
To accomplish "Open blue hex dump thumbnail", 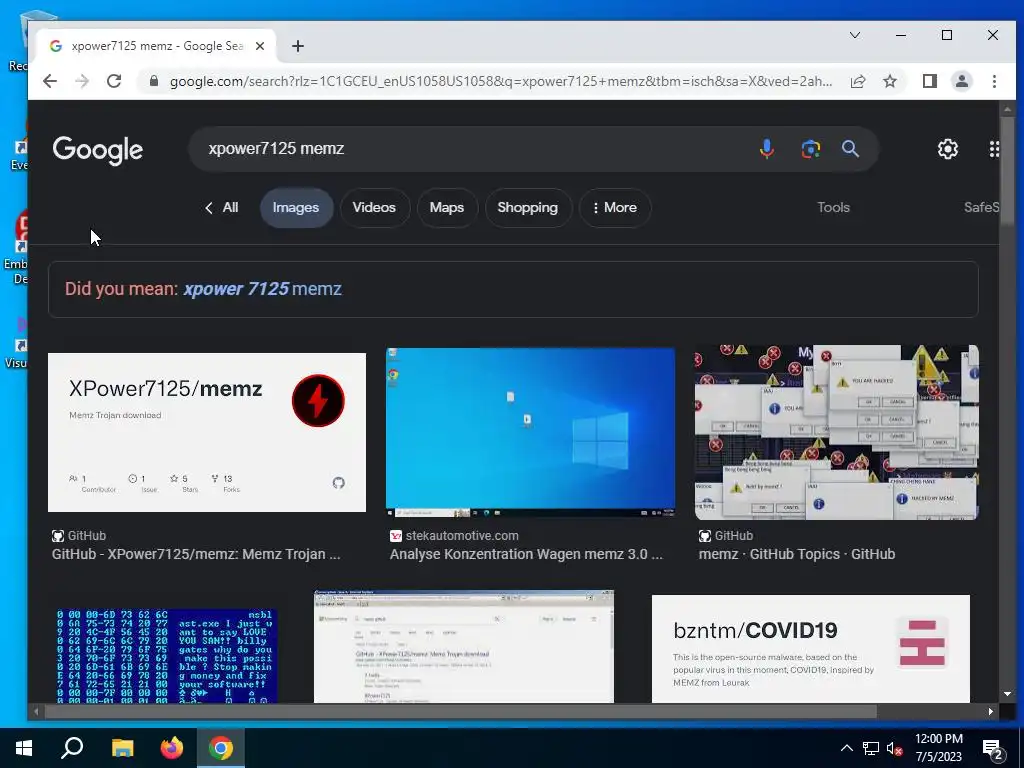I will point(167,656).
